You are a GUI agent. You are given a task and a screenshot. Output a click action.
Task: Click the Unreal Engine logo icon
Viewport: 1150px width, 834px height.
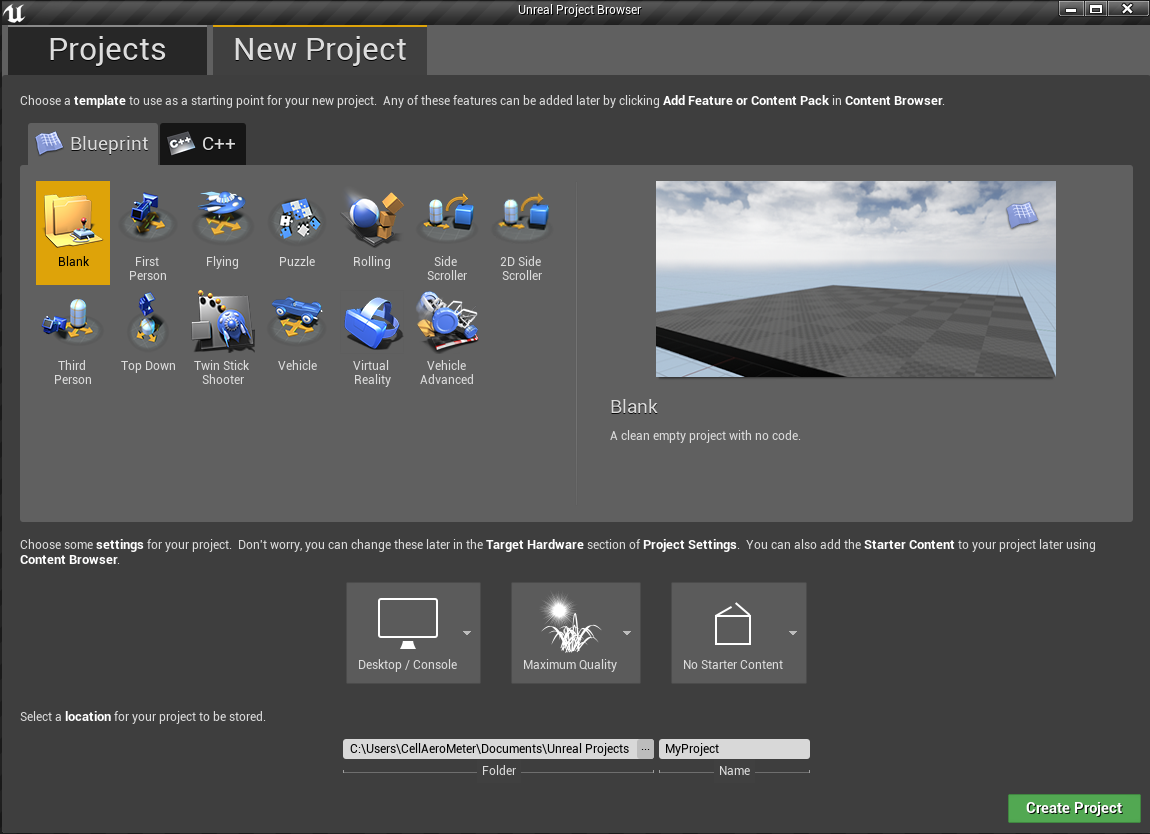[x=13, y=12]
